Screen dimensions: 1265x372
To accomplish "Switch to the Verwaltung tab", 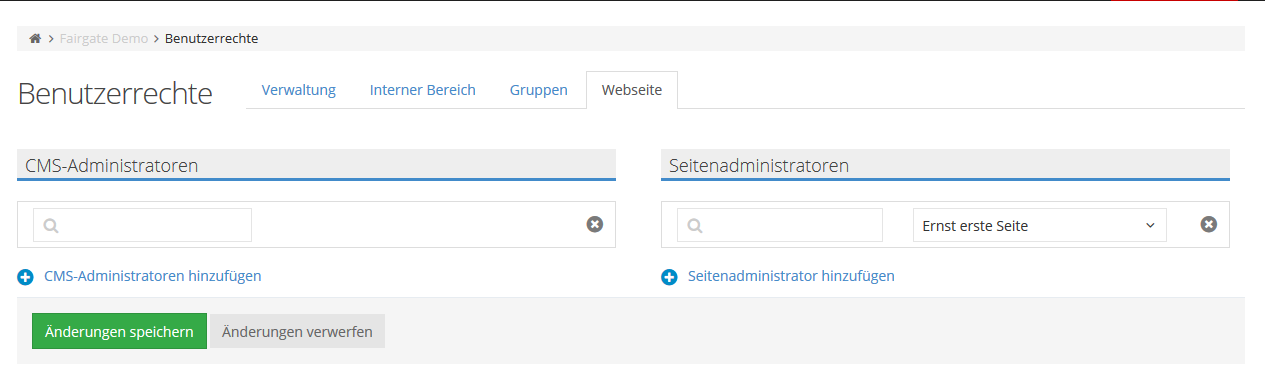I will tap(299, 90).
